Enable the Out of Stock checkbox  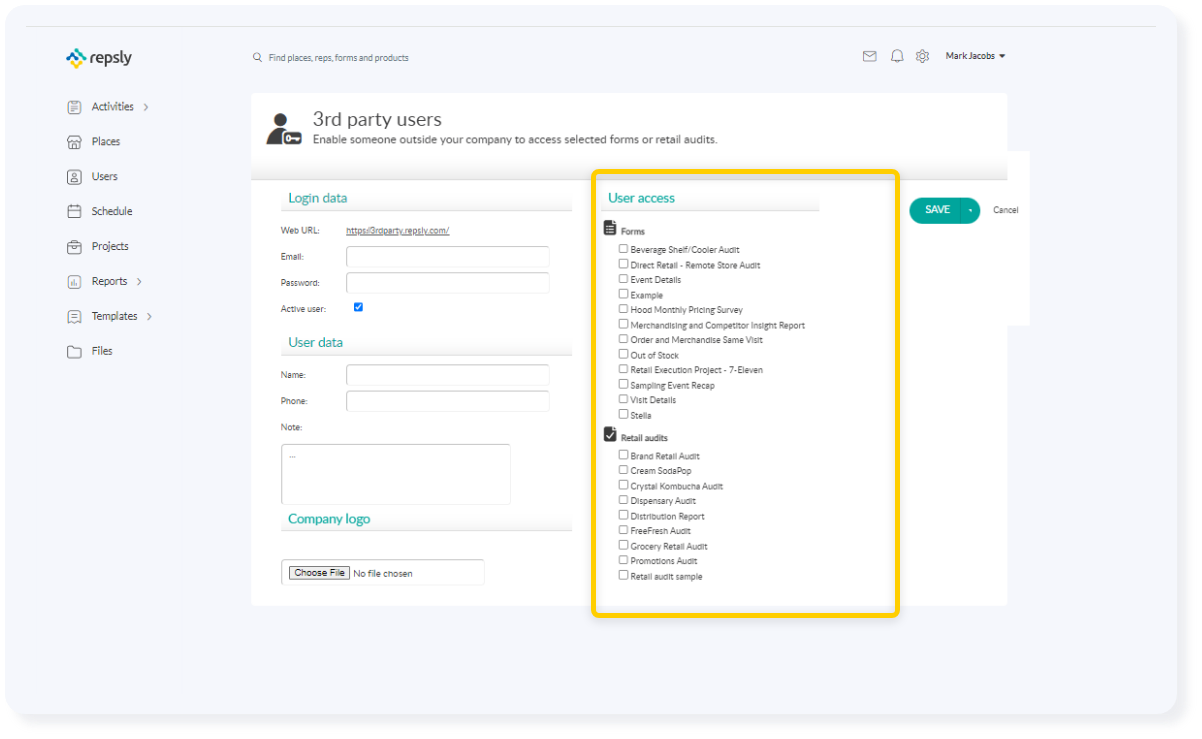click(x=624, y=354)
